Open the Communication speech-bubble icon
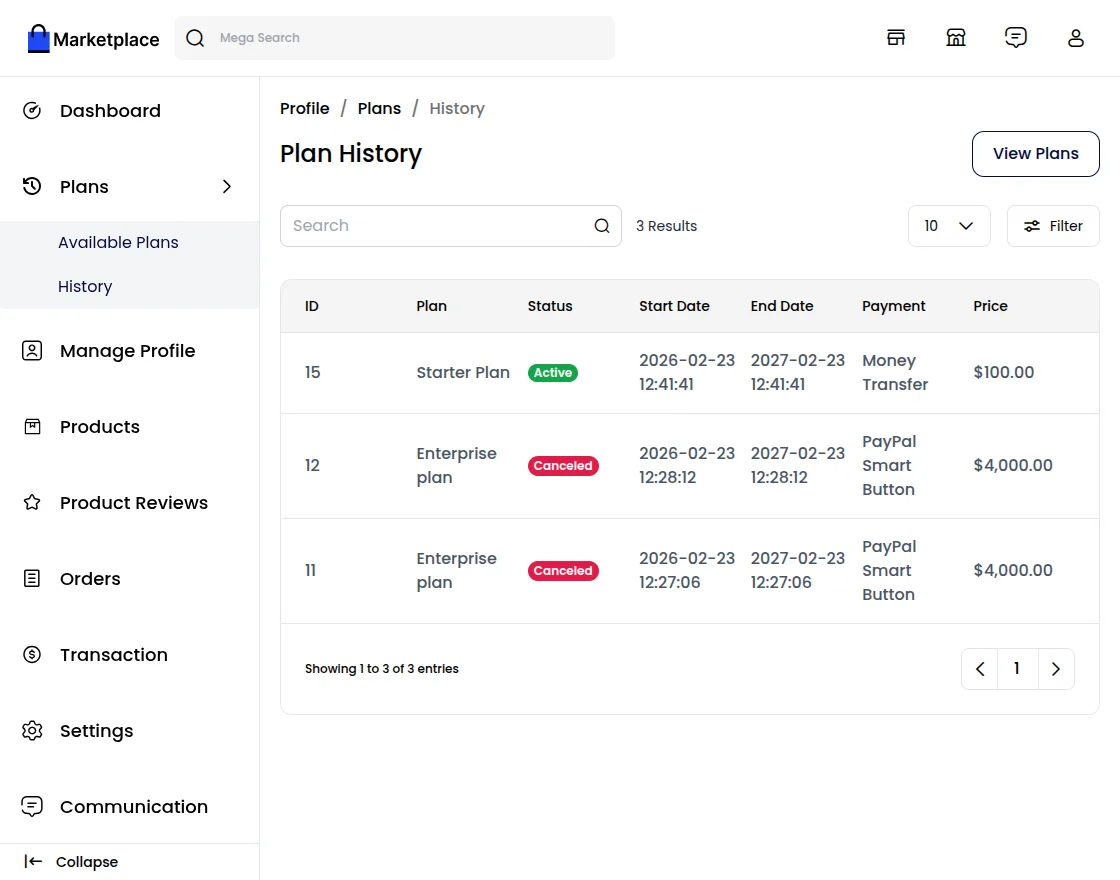The width and height of the screenshot is (1120, 880). 32,807
